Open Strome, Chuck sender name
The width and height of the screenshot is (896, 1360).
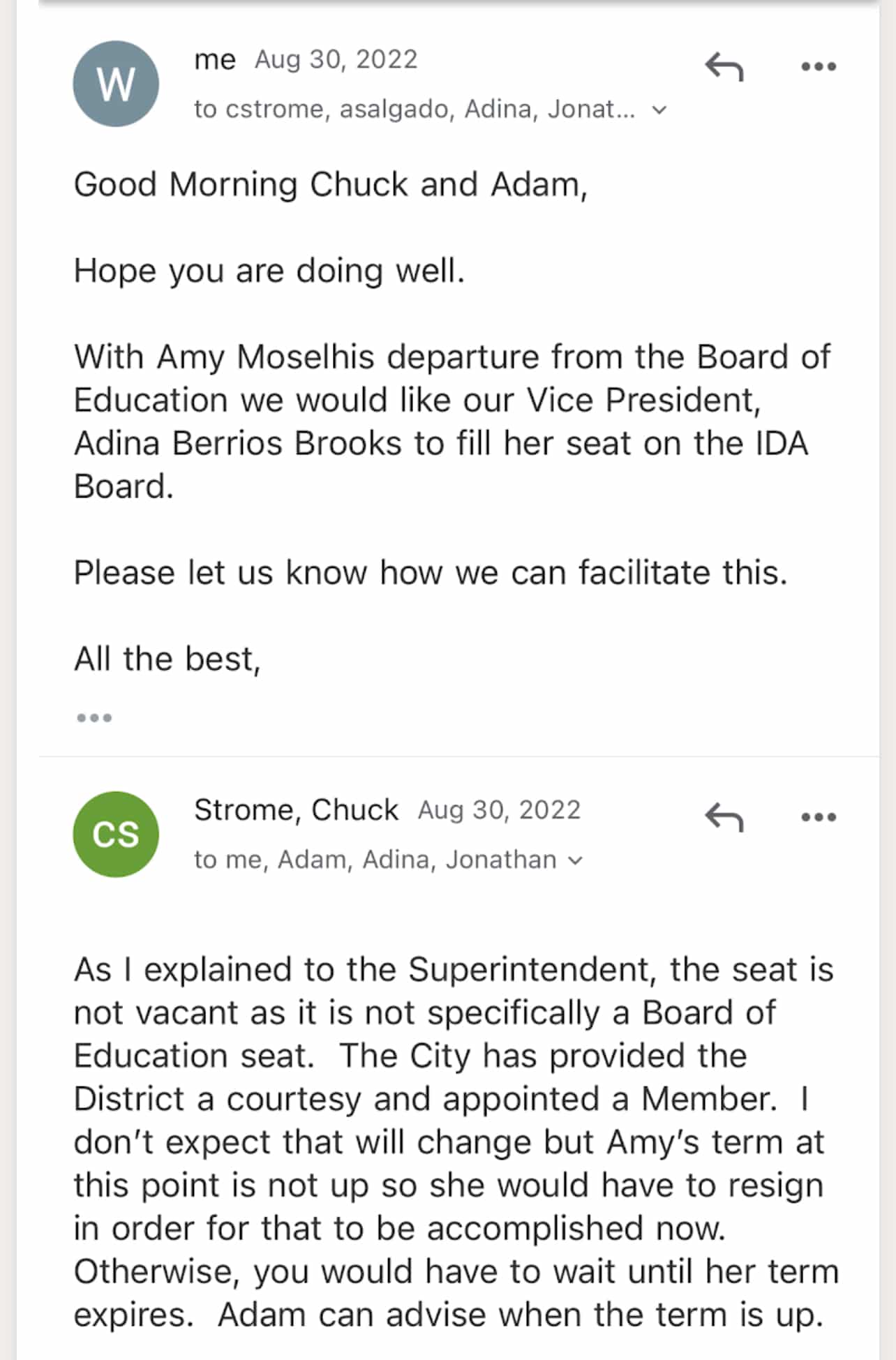pyautogui.click(x=296, y=810)
